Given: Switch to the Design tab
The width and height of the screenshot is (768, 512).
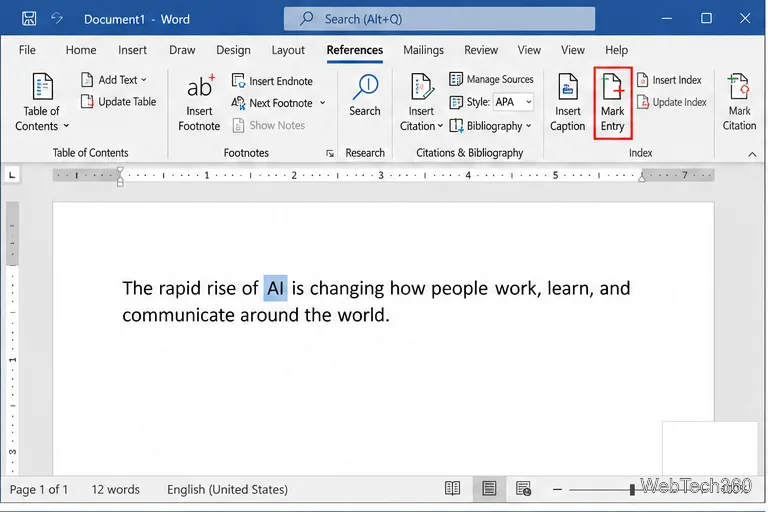Looking at the screenshot, I should click(233, 50).
